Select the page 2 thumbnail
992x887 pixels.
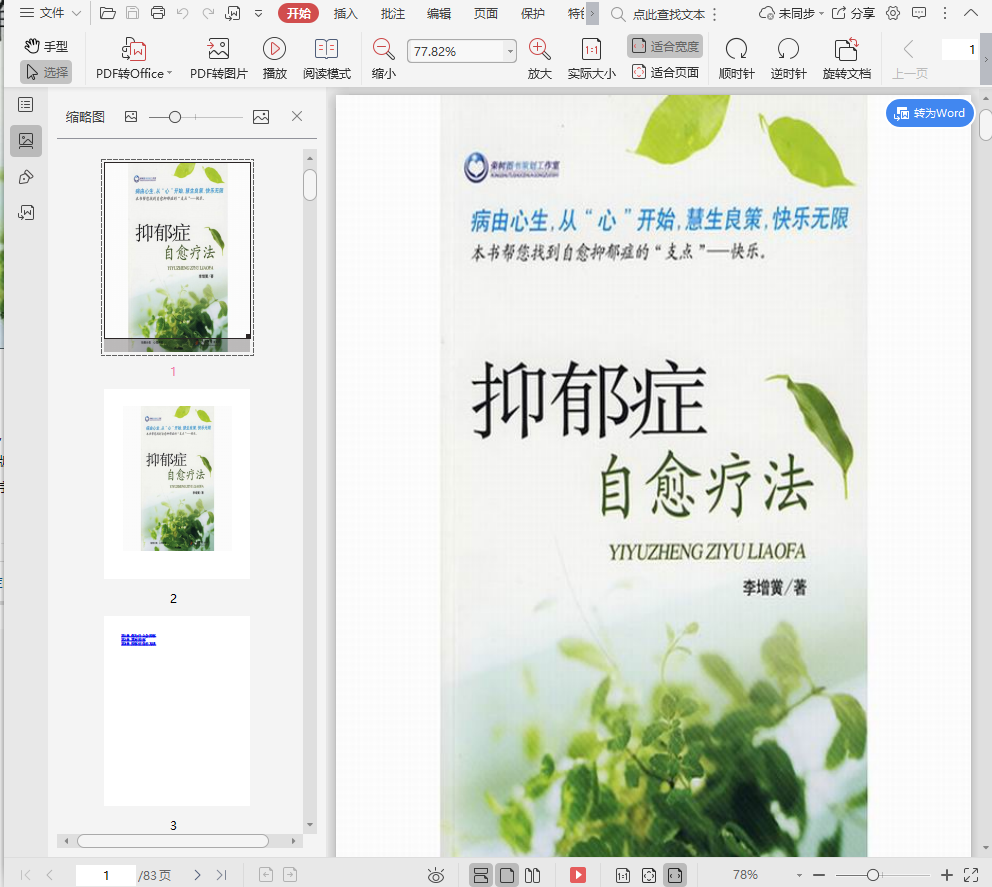click(x=177, y=483)
